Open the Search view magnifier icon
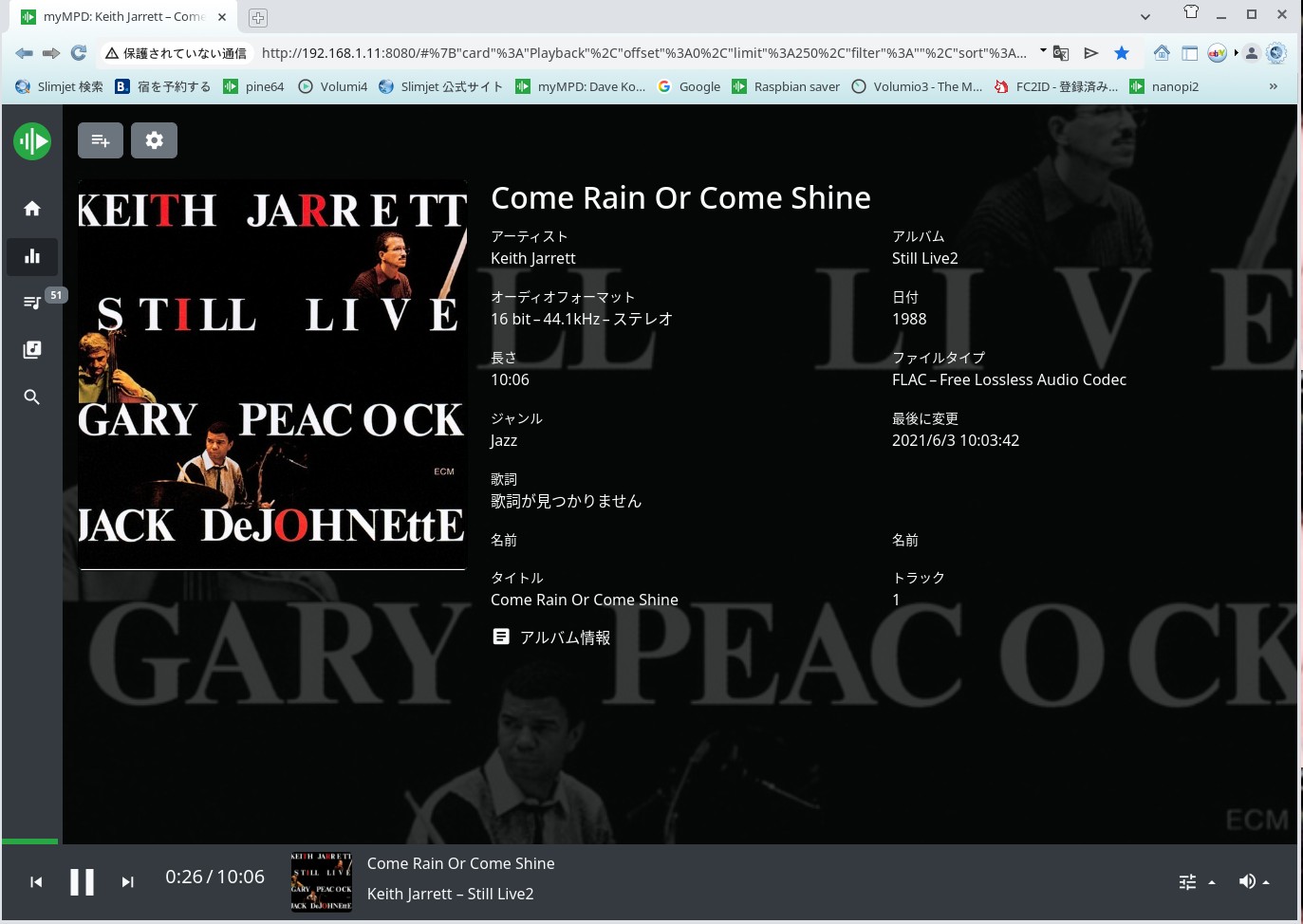The height and width of the screenshot is (924, 1303). pyautogui.click(x=32, y=397)
